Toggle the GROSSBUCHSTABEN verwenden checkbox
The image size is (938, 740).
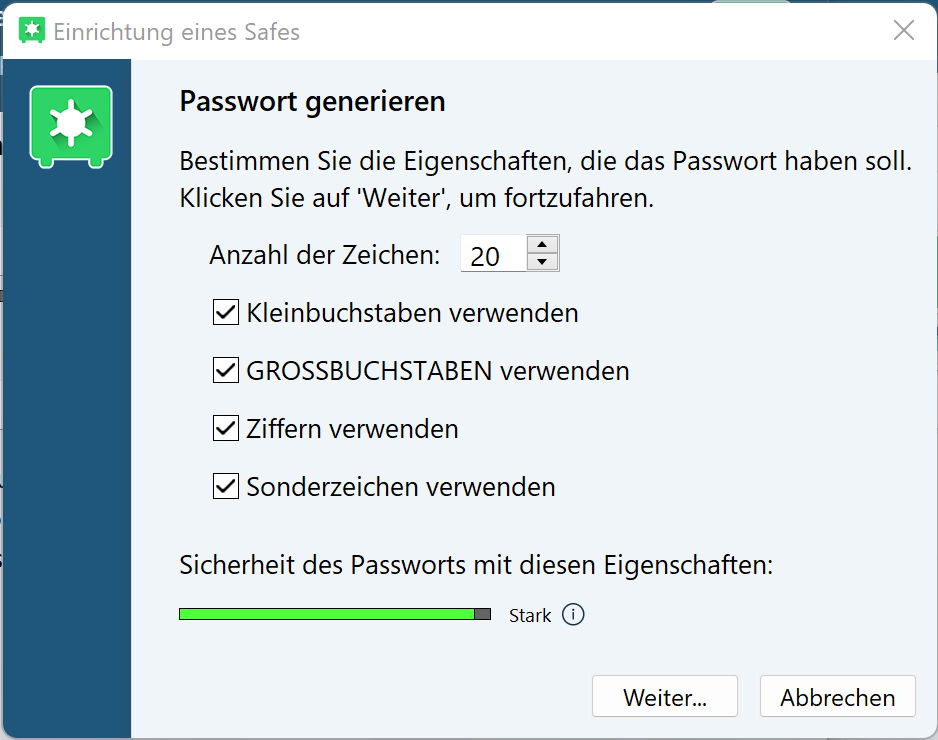225,371
